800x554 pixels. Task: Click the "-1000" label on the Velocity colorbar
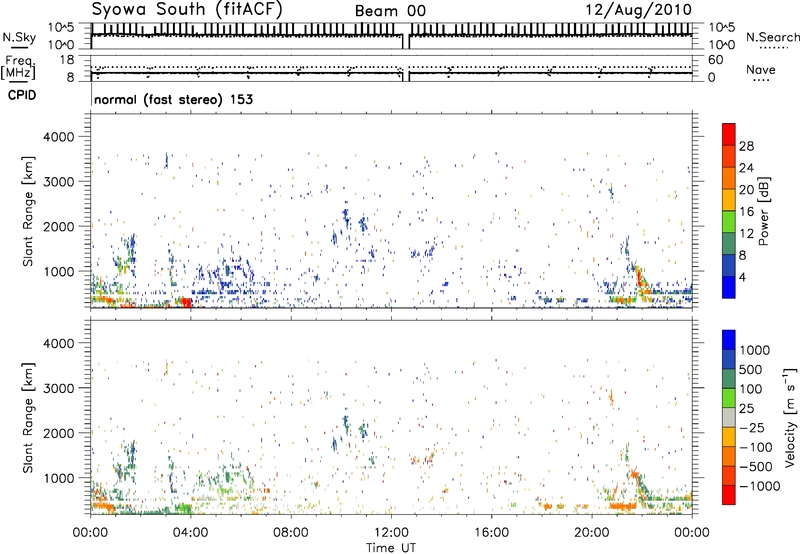coord(760,486)
